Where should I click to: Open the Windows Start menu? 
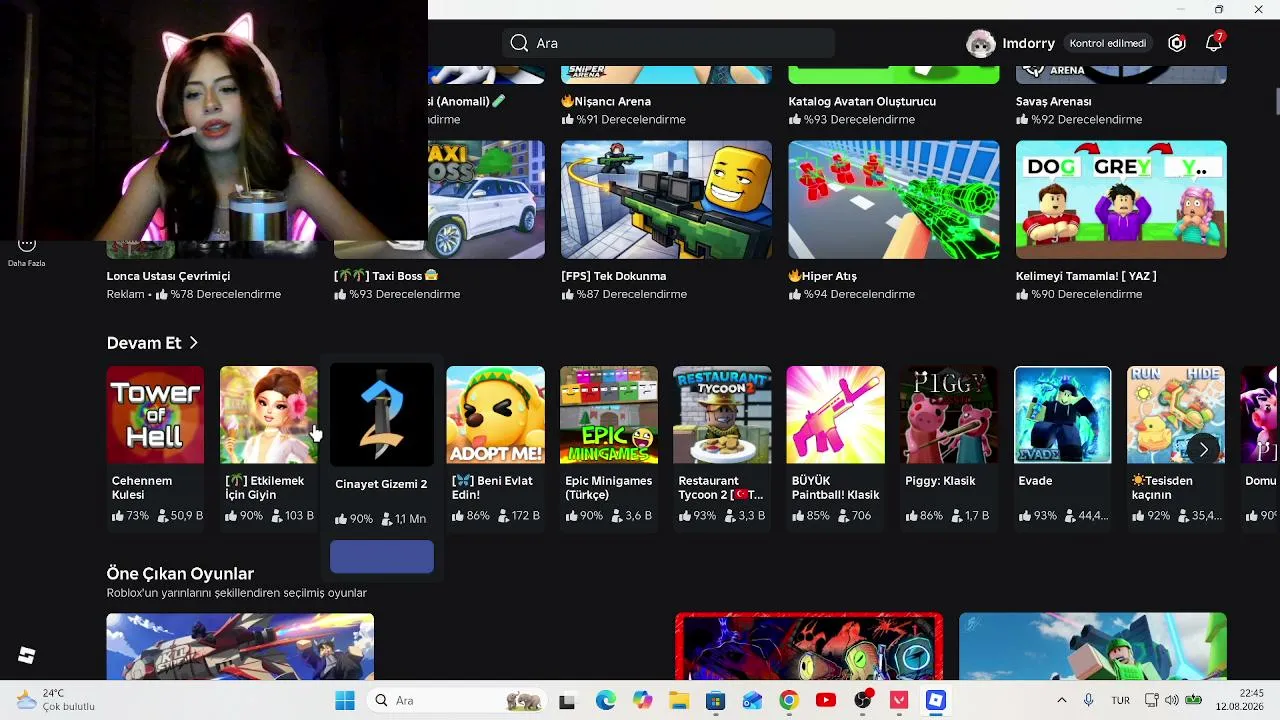345,701
